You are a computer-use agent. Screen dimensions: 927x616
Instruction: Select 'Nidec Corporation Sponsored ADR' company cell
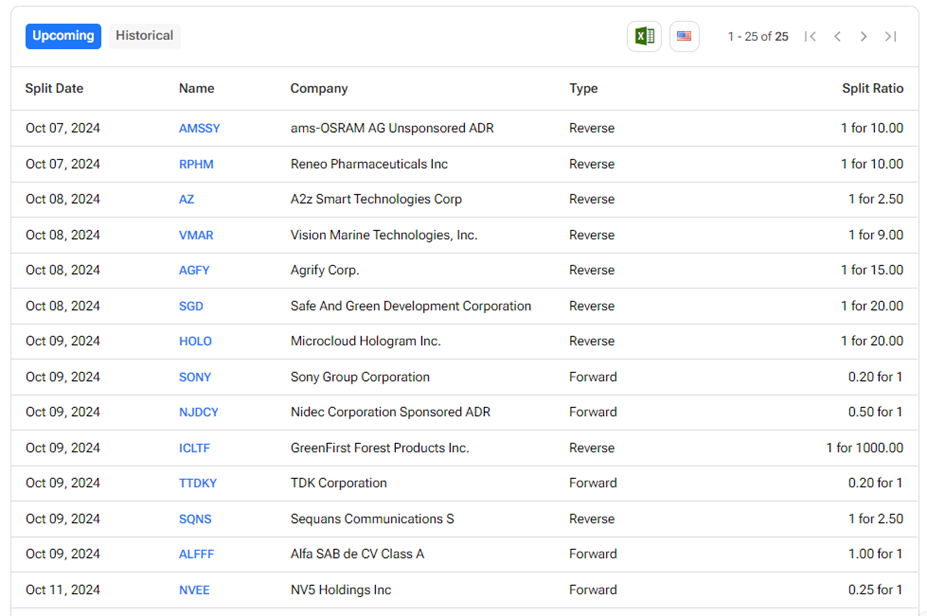point(391,412)
